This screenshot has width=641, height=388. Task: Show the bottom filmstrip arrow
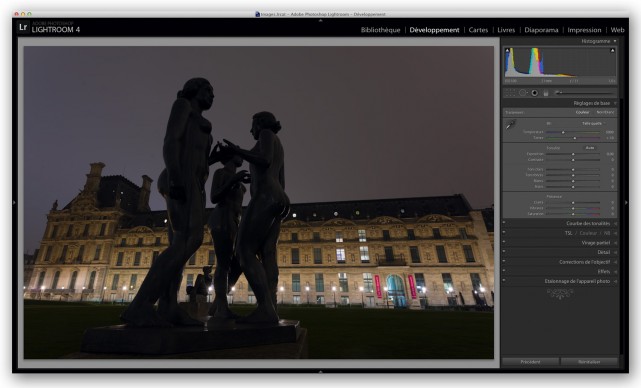(320, 371)
